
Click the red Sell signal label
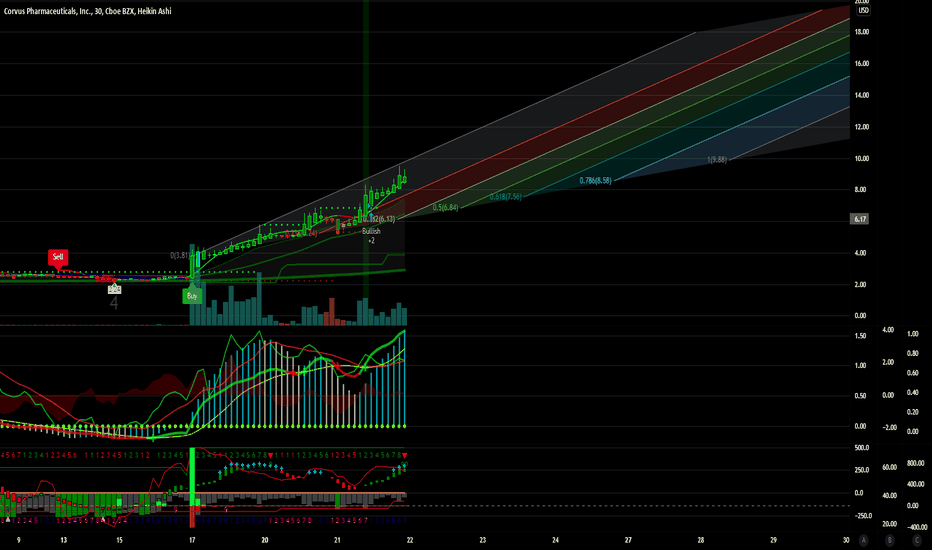tap(58, 257)
